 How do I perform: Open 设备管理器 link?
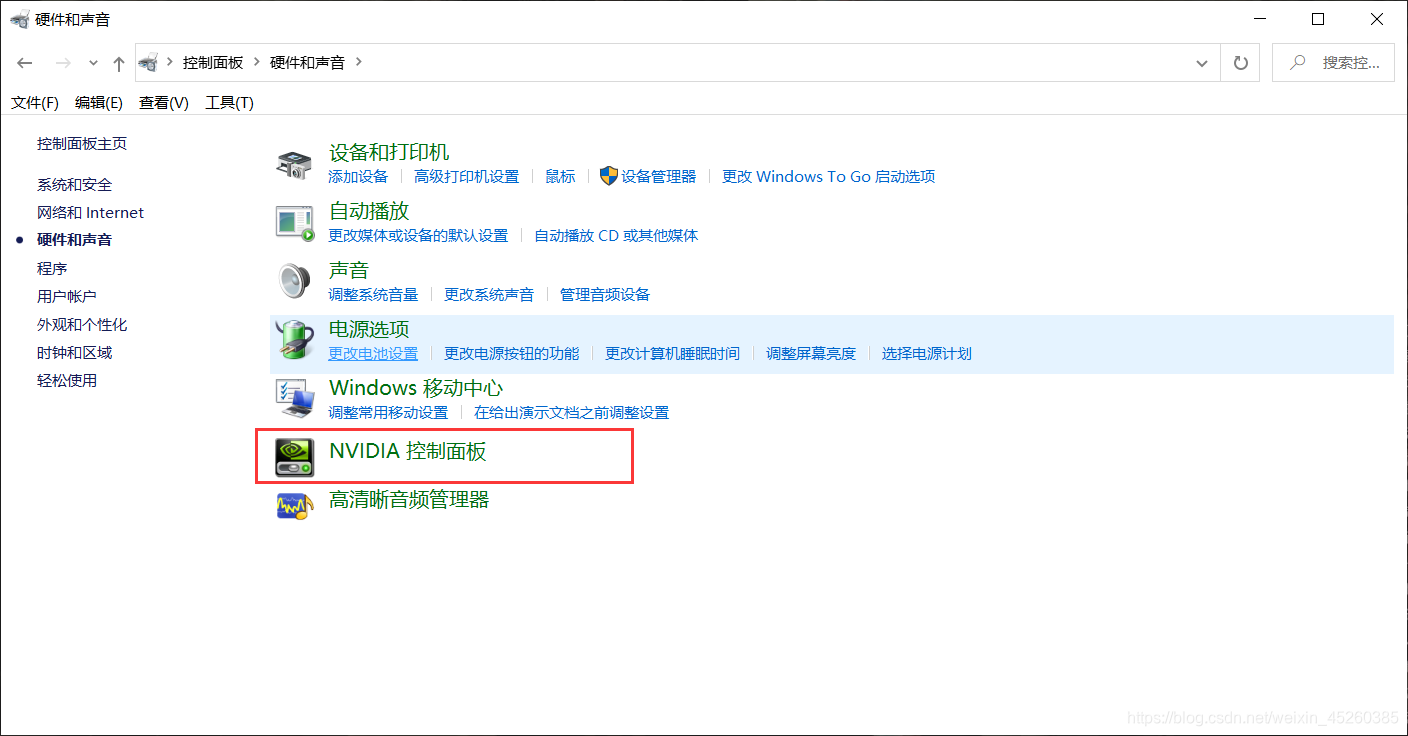click(x=659, y=177)
